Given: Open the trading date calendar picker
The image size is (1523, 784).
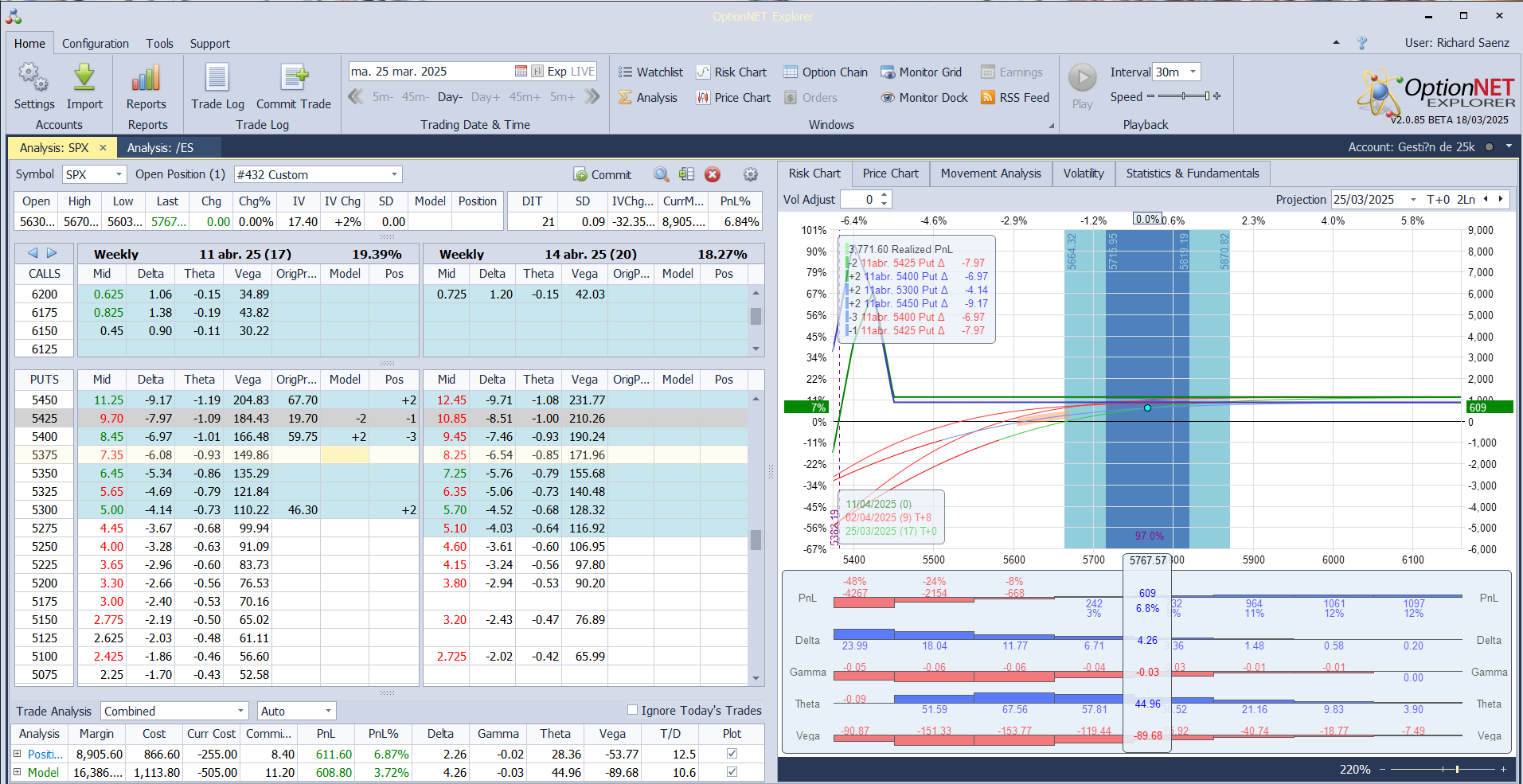Looking at the screenshot, I should pyautogui.click(x=521, y=72).
